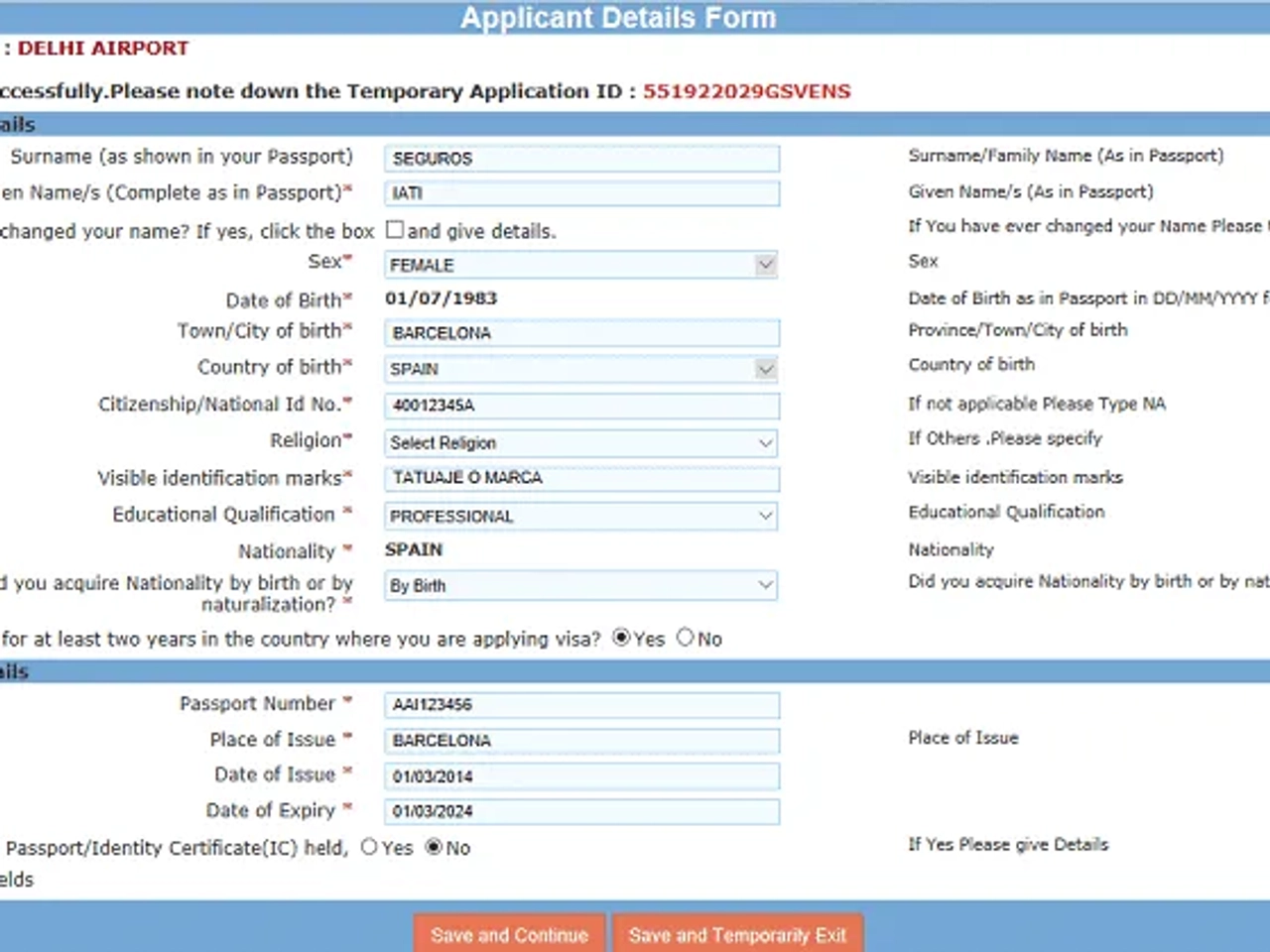Select Yes for other Passport/Identity Certificate held
Viewport: 1270px width, 952px height.
click(x=368, y=847)
